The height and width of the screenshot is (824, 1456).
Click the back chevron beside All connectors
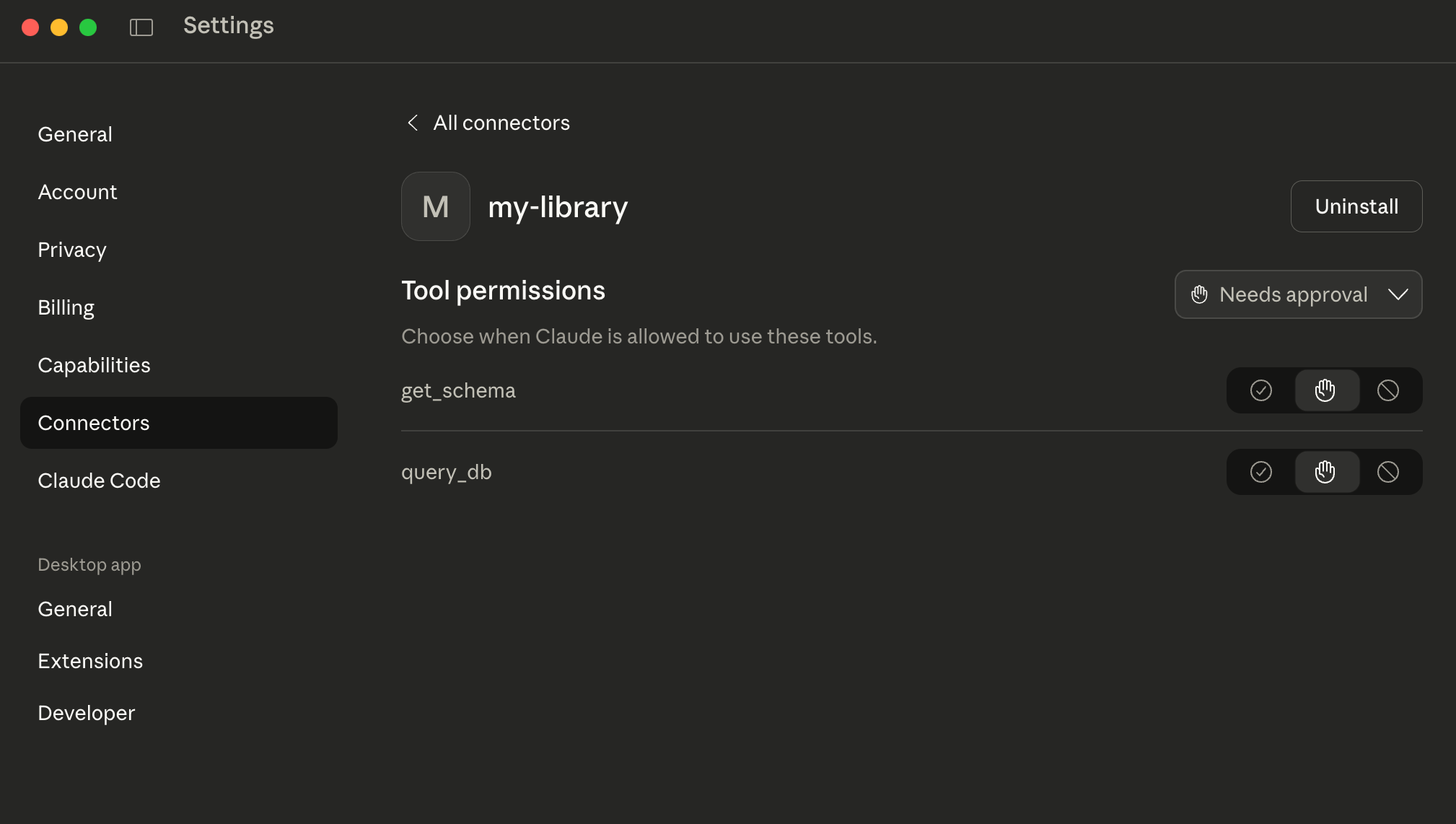[413, 123]
